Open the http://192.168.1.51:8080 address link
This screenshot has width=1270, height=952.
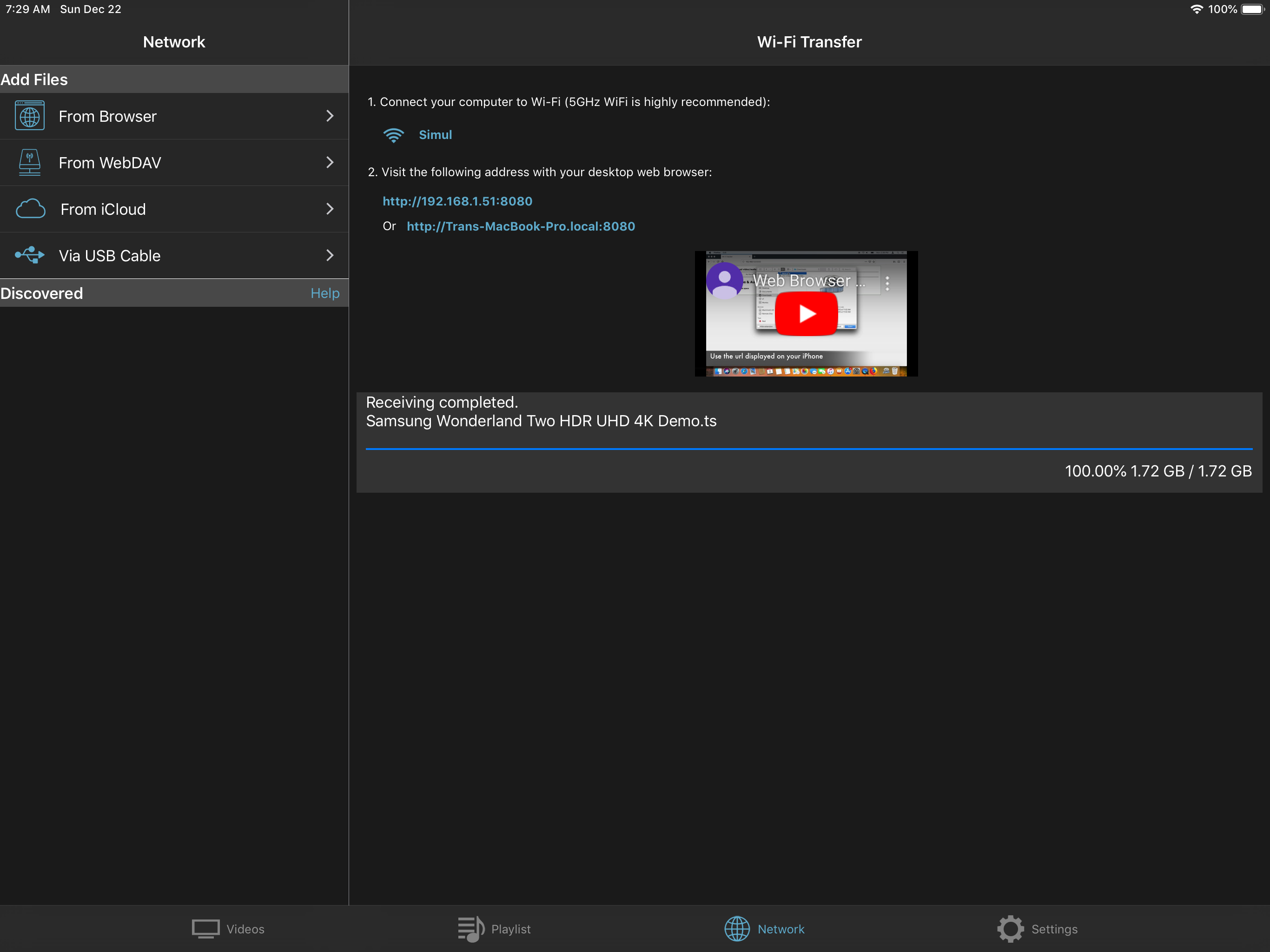click(x=457, y=201)
